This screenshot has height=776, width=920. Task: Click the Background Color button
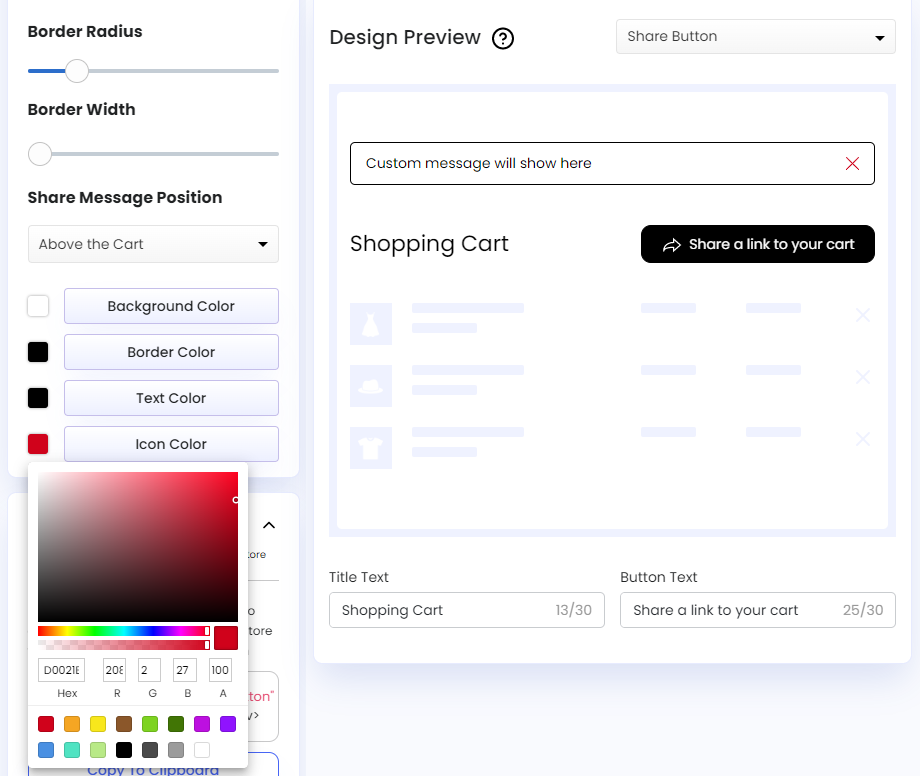(x=170, y=306)
